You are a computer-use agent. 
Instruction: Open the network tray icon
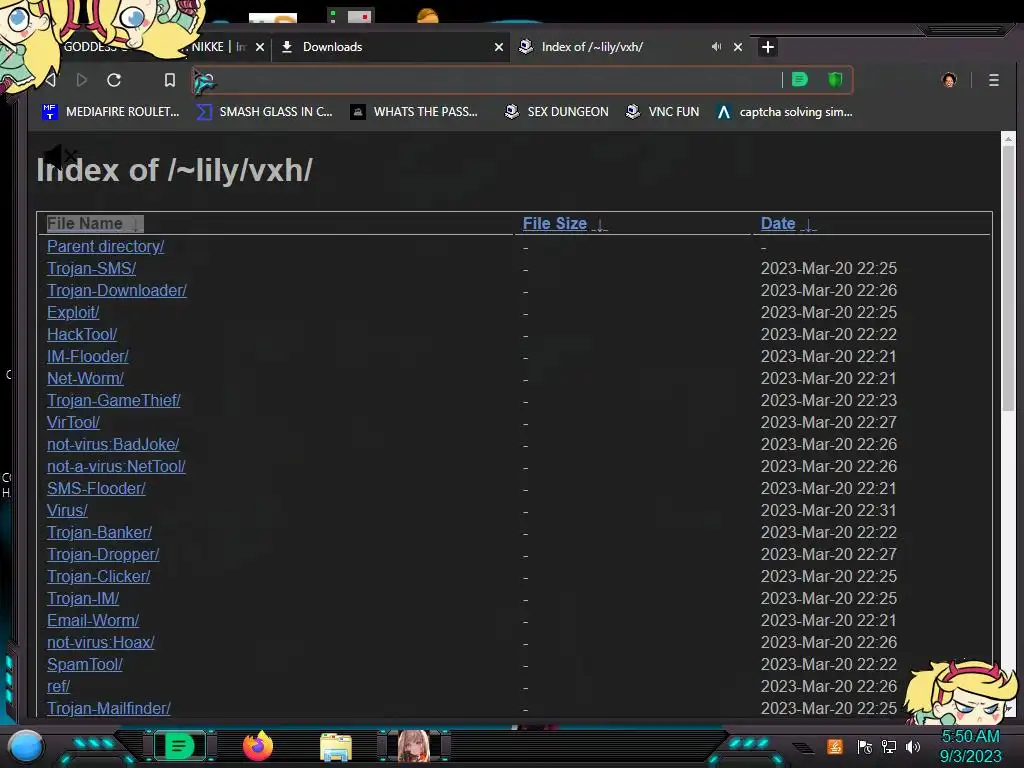click(889, 746)
